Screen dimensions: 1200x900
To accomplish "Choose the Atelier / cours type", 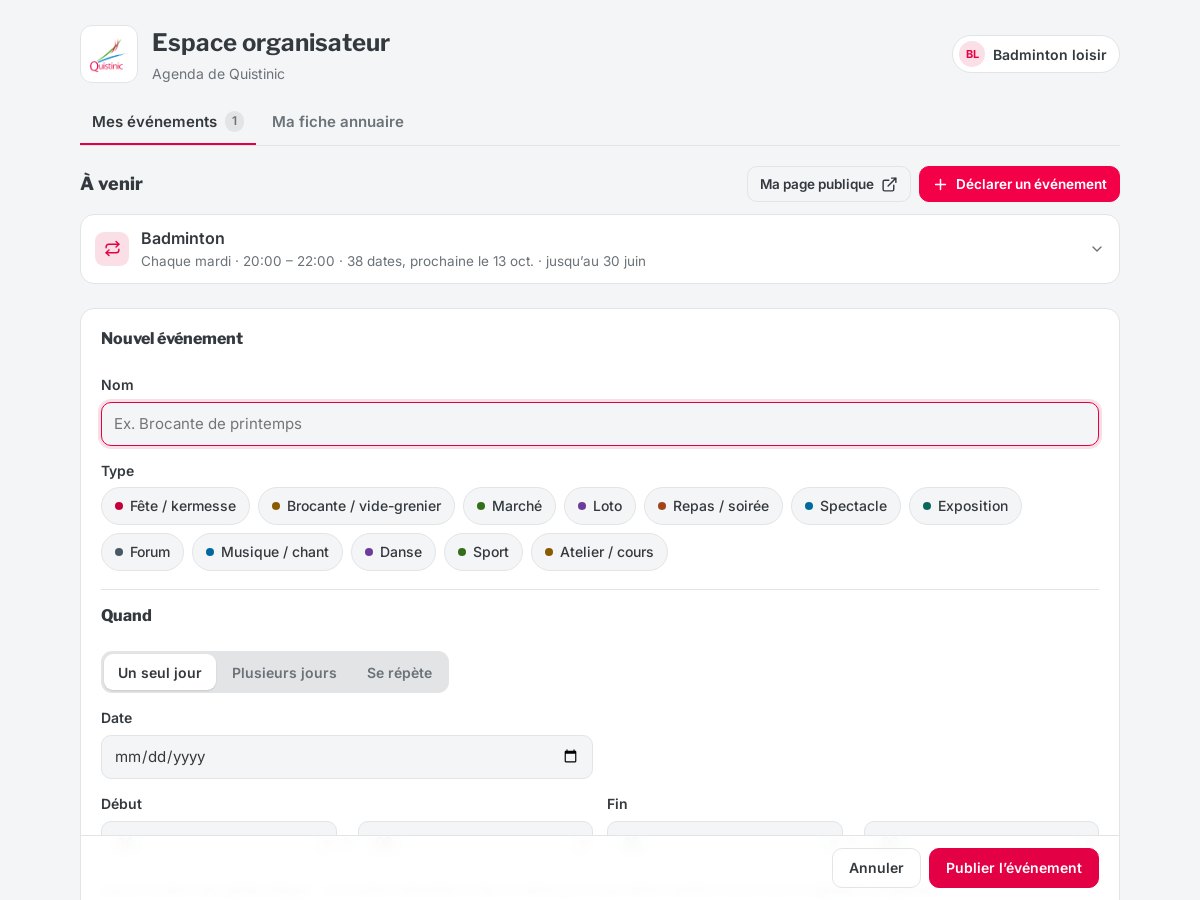I will pyautogui.click(x=599, y=552).
